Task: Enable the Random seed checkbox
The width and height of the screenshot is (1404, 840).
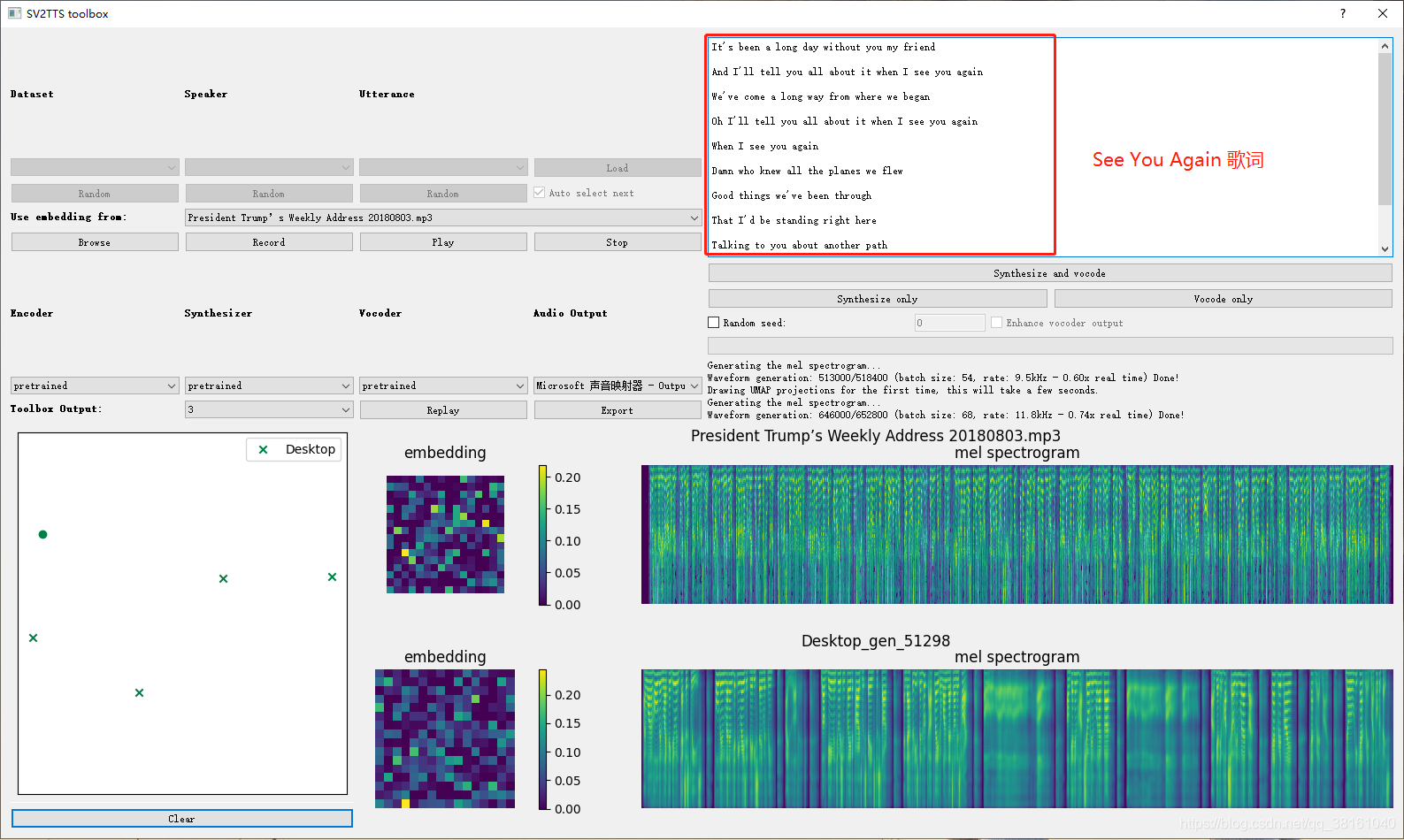Action: click(714, 323)
